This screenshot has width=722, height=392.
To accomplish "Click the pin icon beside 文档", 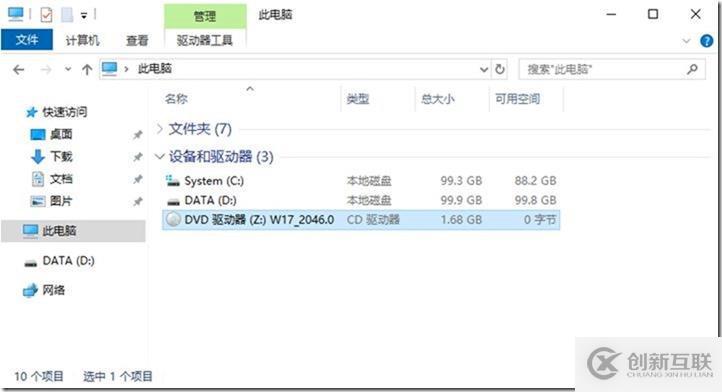I will (137, 179).
